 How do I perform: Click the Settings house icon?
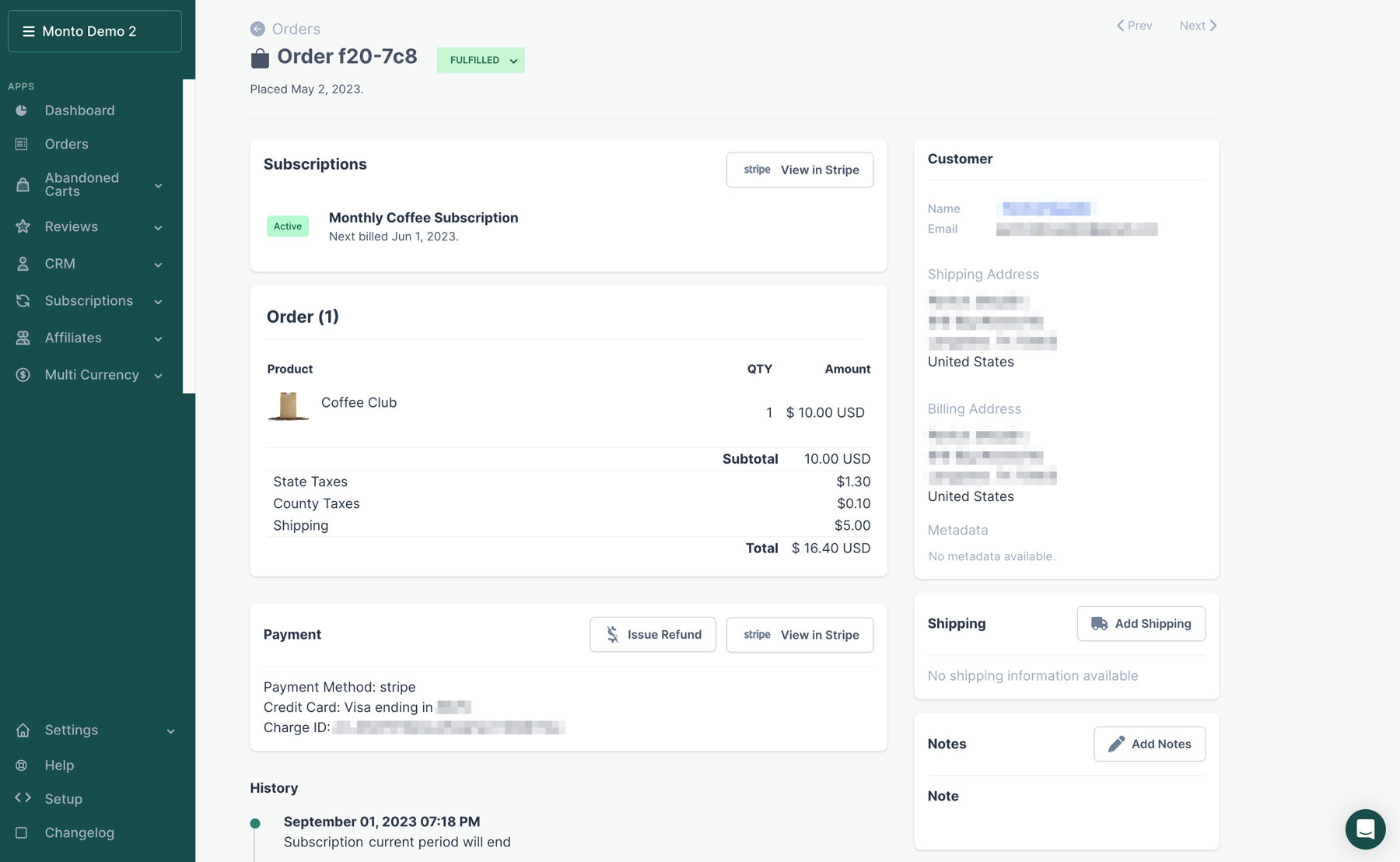[x=23, y=730]
